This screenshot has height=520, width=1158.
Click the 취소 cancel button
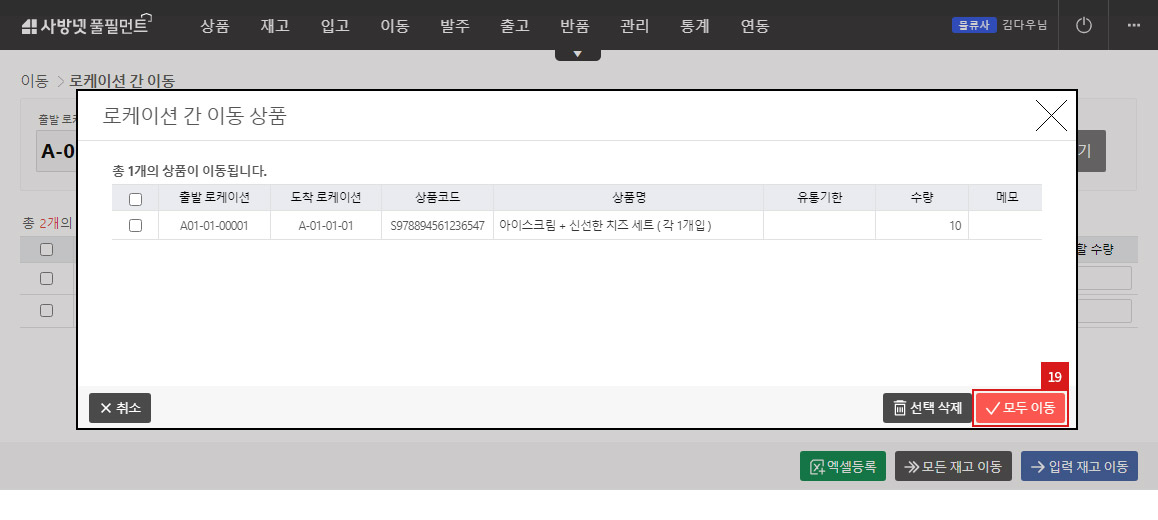pyautogui.click(x=120, y=408)
